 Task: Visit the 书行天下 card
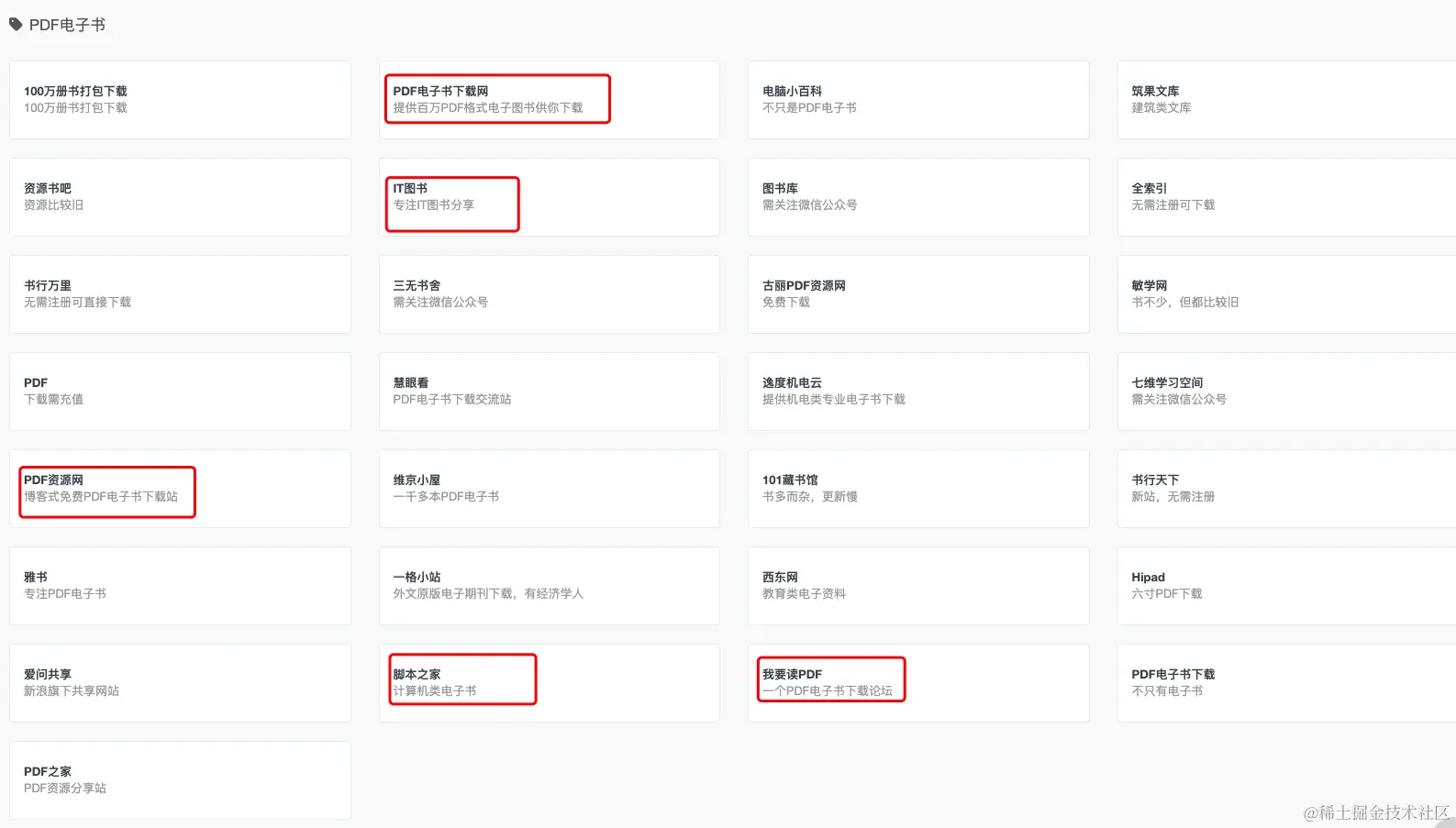(x=1287, y=489)
